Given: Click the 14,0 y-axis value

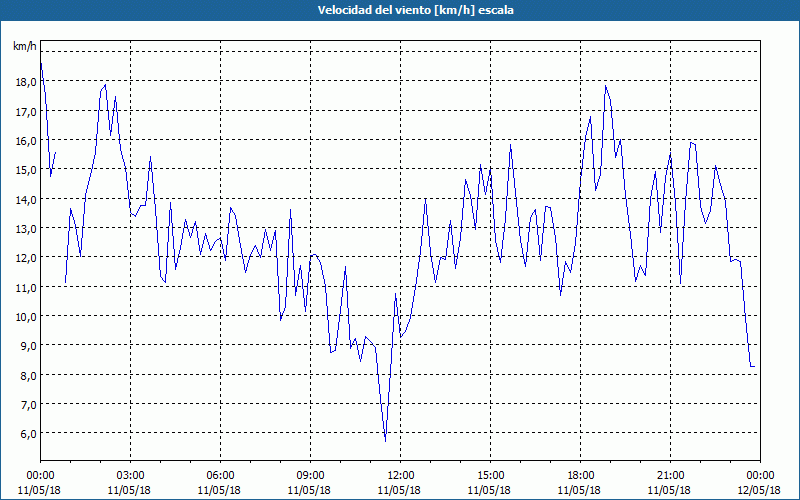Looking at the screenshot, I should click(x=27, y=199).
